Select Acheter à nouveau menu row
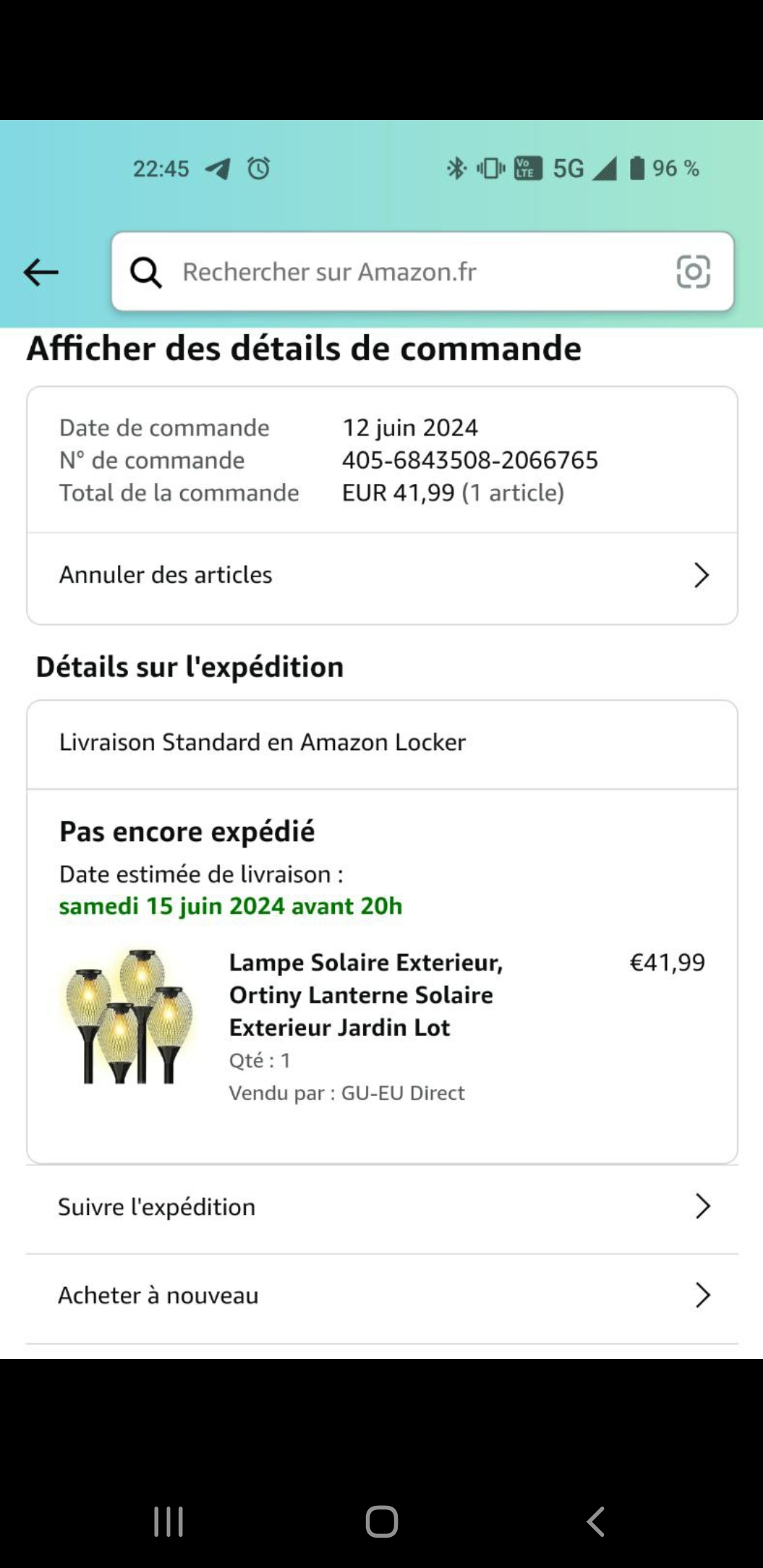The image size is (763, 1568). 158,1295
